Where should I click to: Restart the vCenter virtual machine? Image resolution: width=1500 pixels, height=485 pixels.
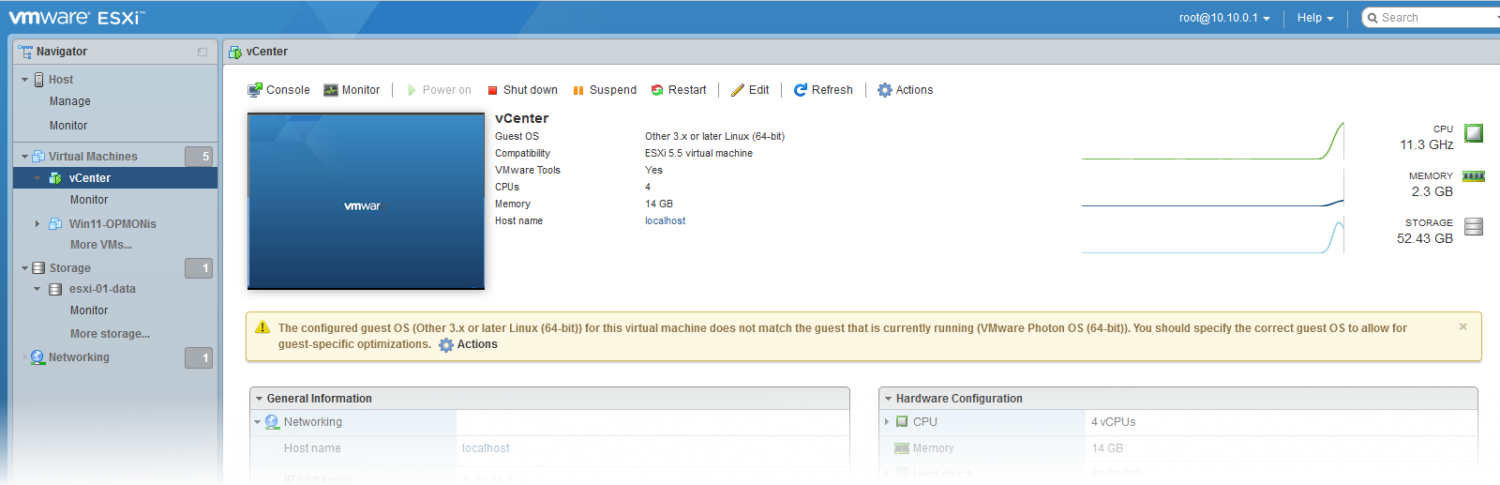[x=678, y=90]
